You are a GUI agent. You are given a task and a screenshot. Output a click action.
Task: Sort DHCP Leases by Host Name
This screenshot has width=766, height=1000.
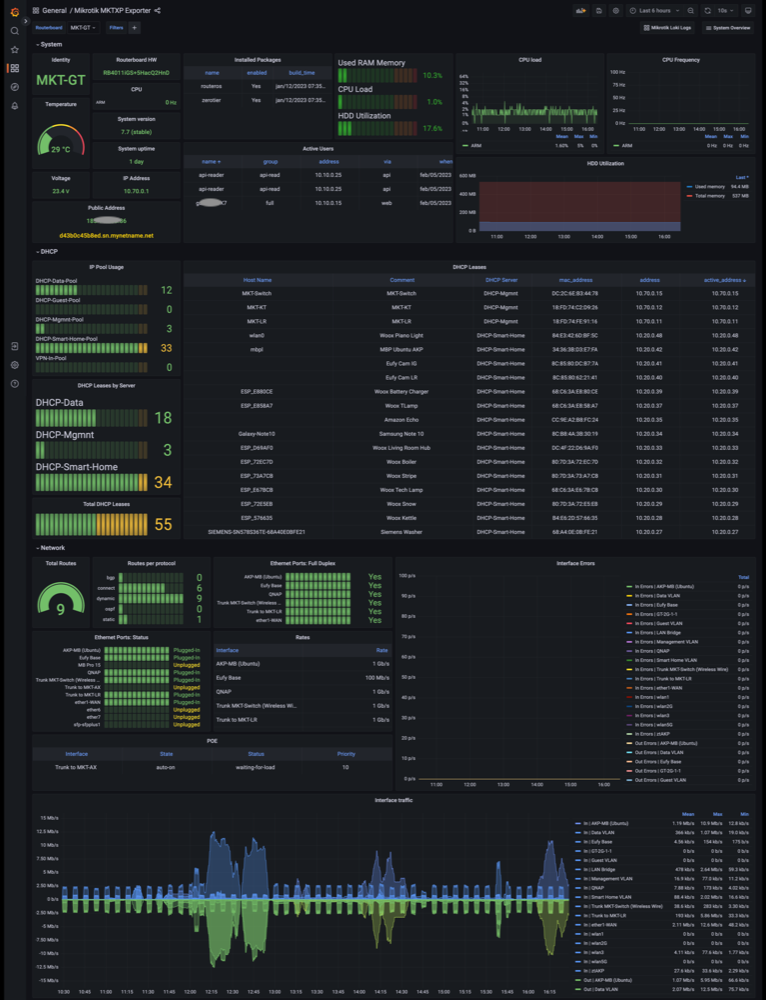(257, 280)
